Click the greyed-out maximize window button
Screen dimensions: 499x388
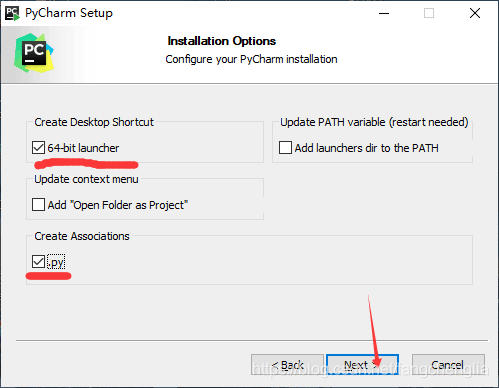[x=429, y=13]
